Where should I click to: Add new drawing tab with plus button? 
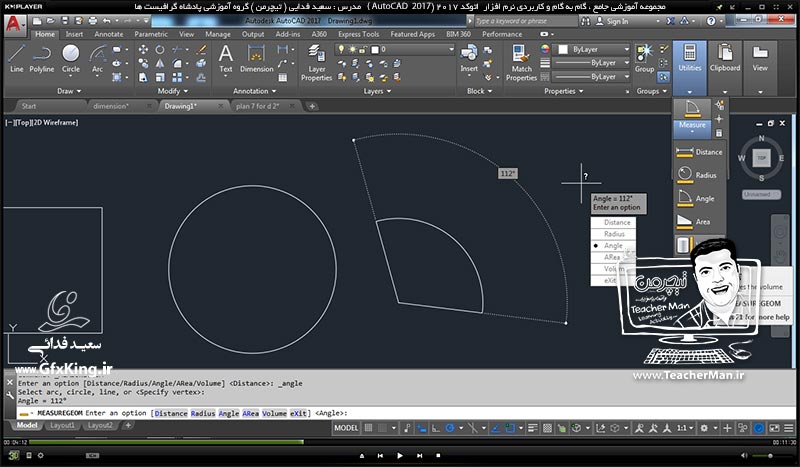point(312,106)
